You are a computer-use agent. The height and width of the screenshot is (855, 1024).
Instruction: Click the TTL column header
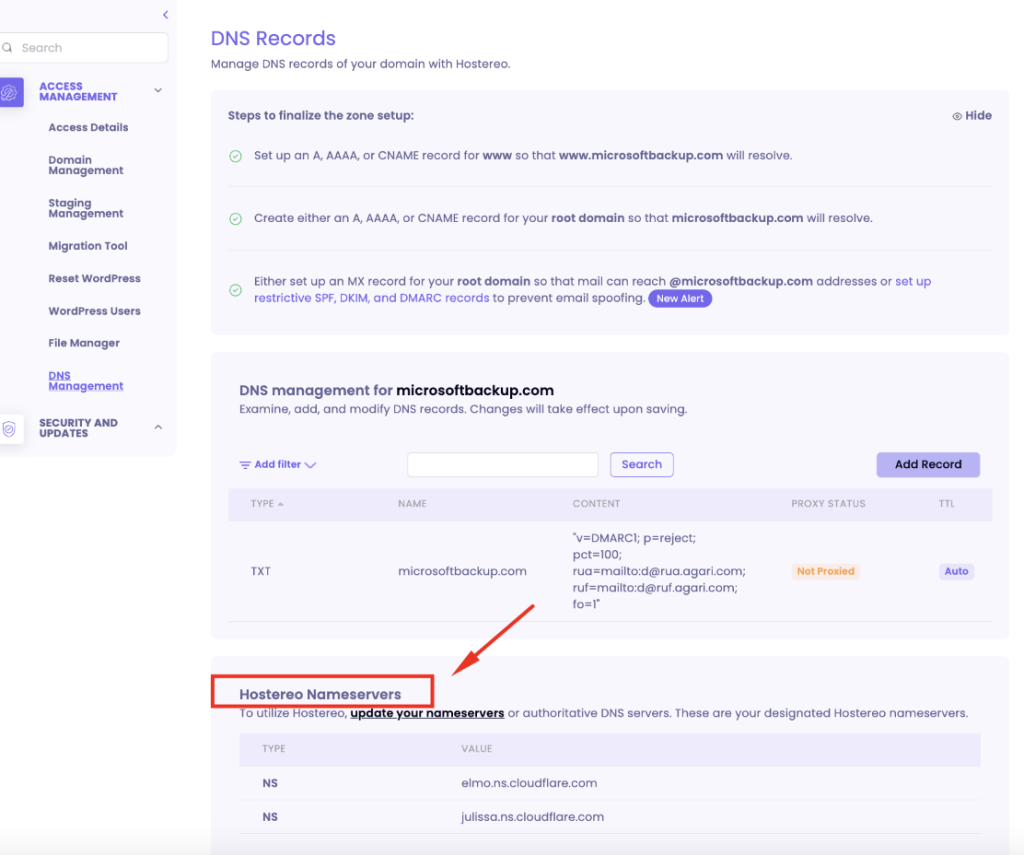(x=947, y=504)
